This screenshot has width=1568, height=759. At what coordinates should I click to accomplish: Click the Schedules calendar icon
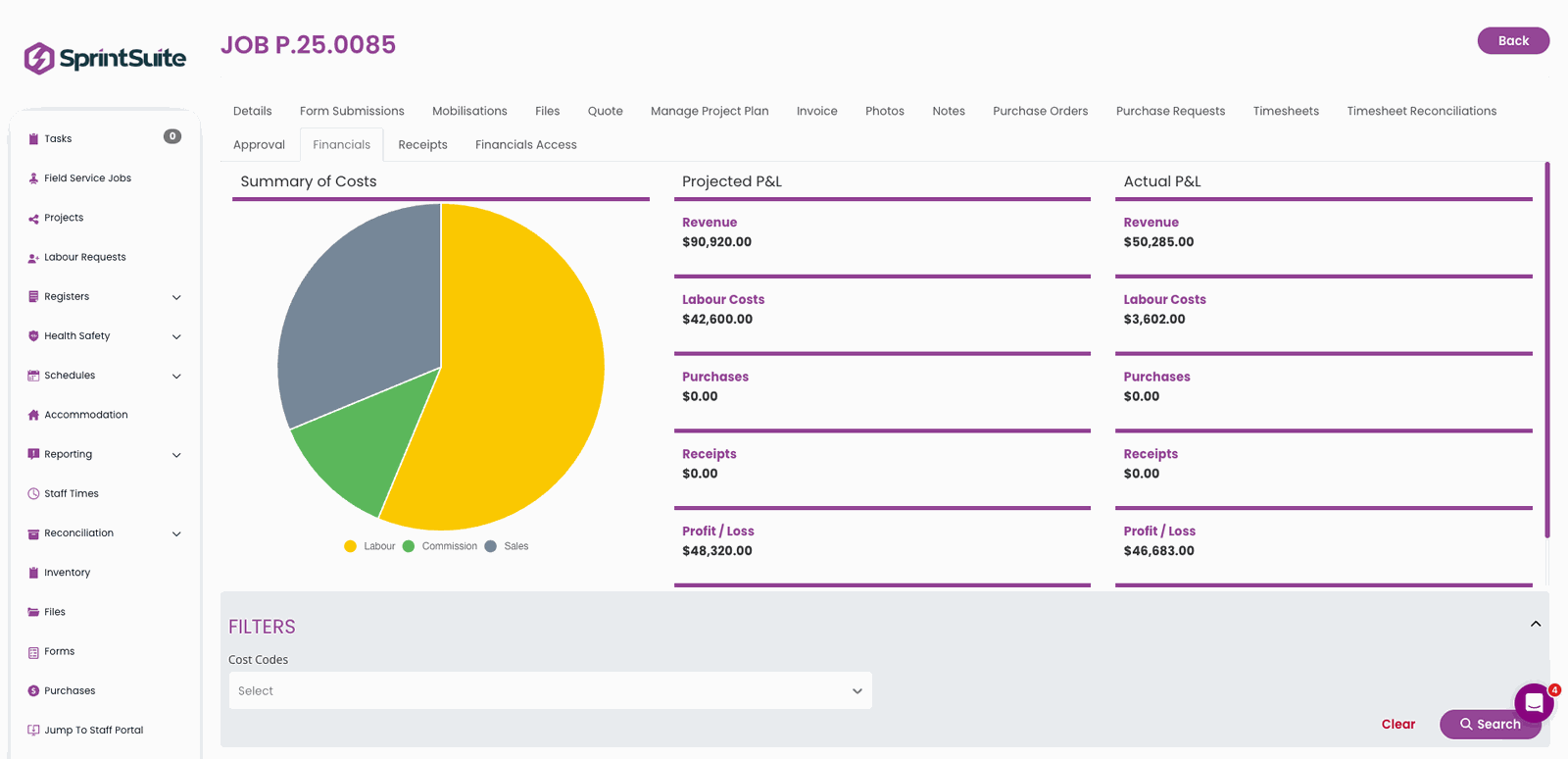pyautogui.click(x=33, y=376)
